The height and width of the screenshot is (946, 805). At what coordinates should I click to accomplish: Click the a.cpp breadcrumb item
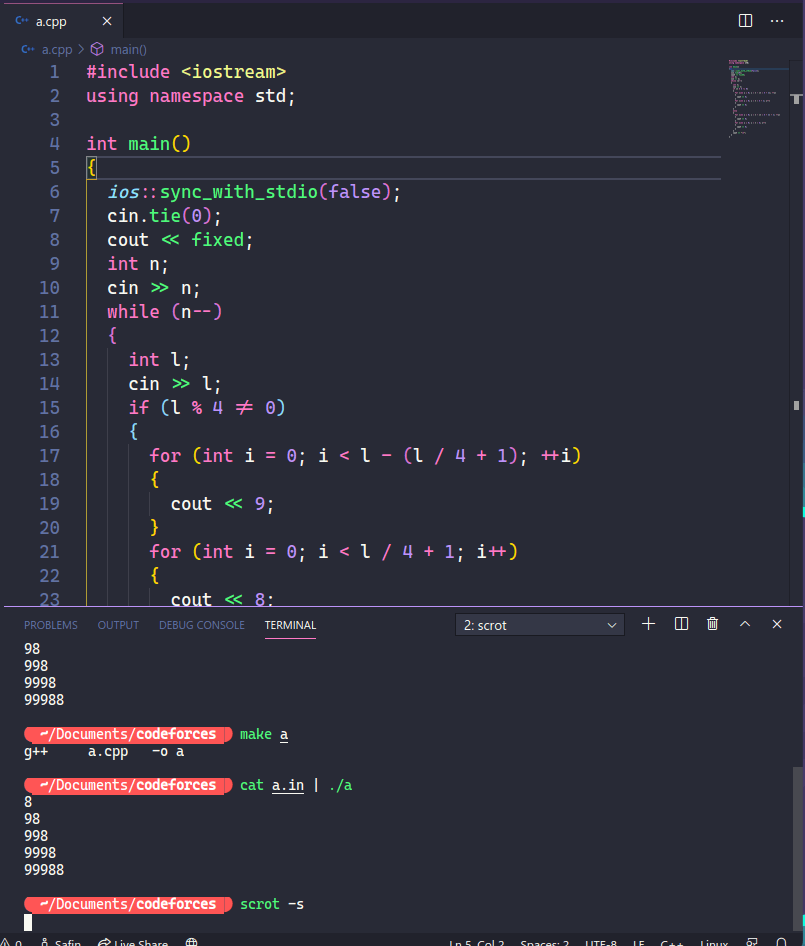click(x=57, y=49)
